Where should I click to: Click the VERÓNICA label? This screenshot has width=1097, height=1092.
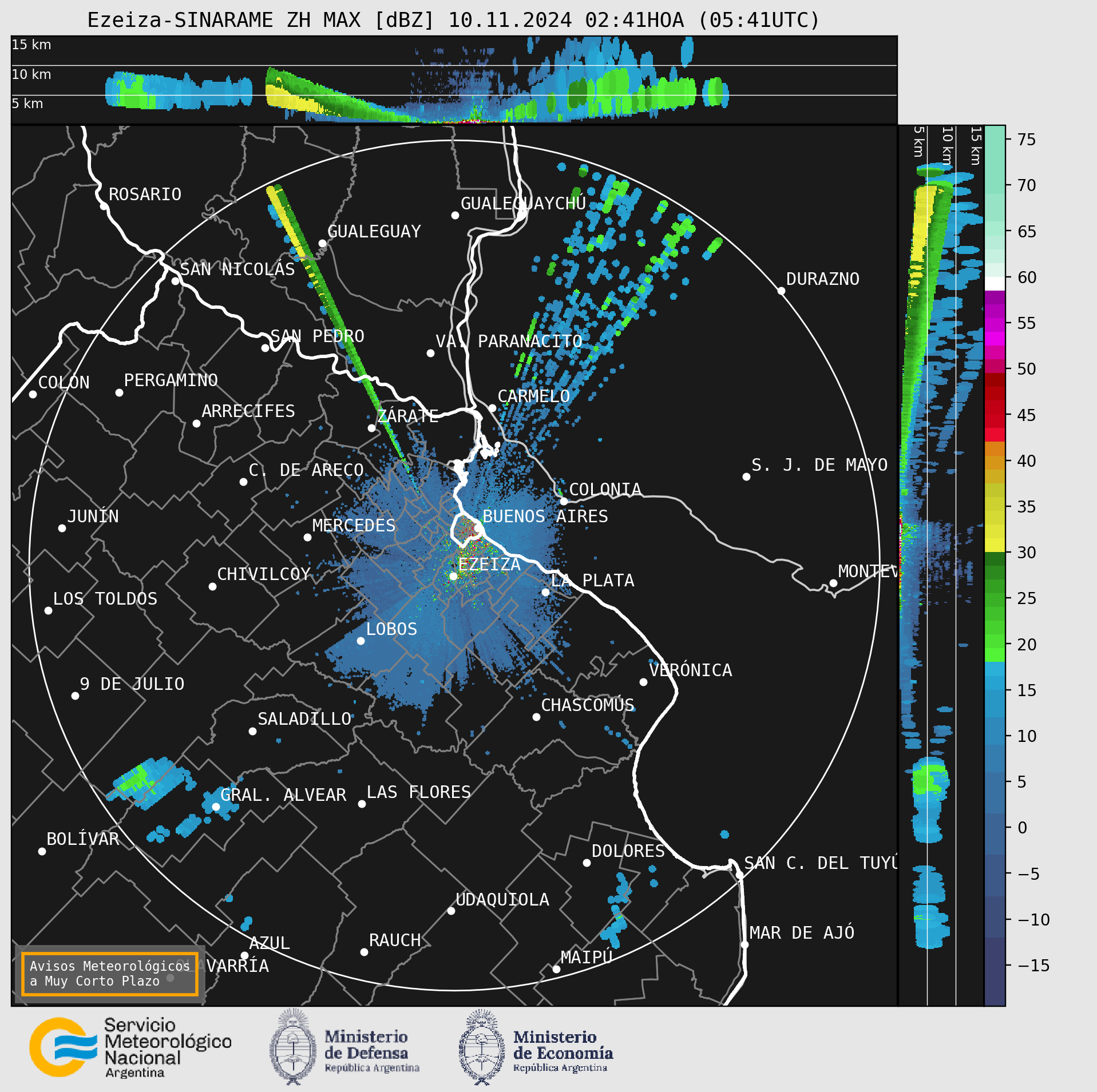[x=690, y=670]
